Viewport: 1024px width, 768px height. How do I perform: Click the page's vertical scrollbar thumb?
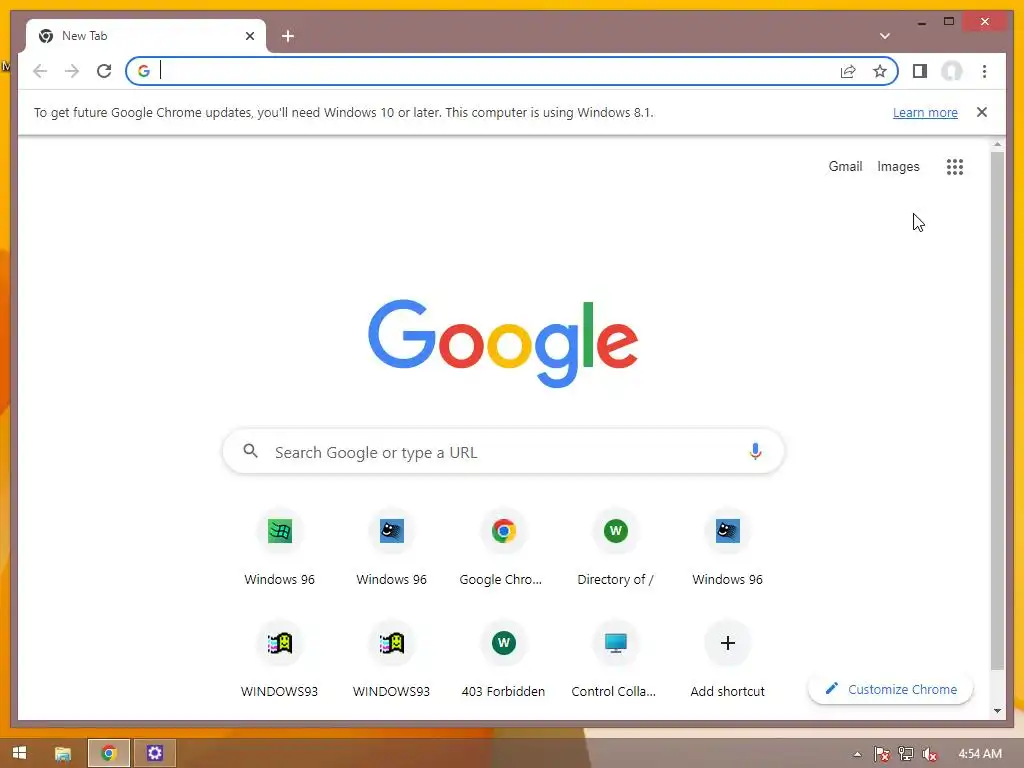[x=997, y=410]
